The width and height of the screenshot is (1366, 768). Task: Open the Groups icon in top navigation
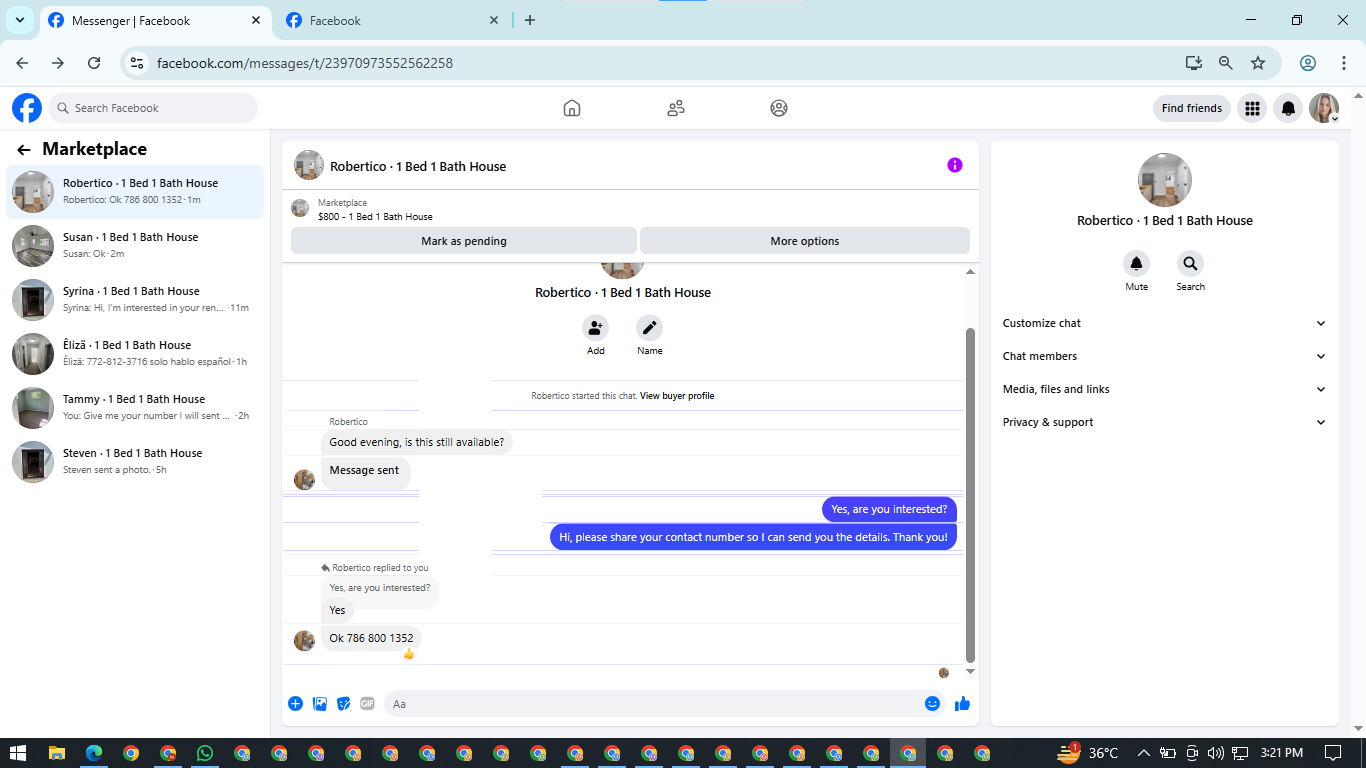pos(779,108)
